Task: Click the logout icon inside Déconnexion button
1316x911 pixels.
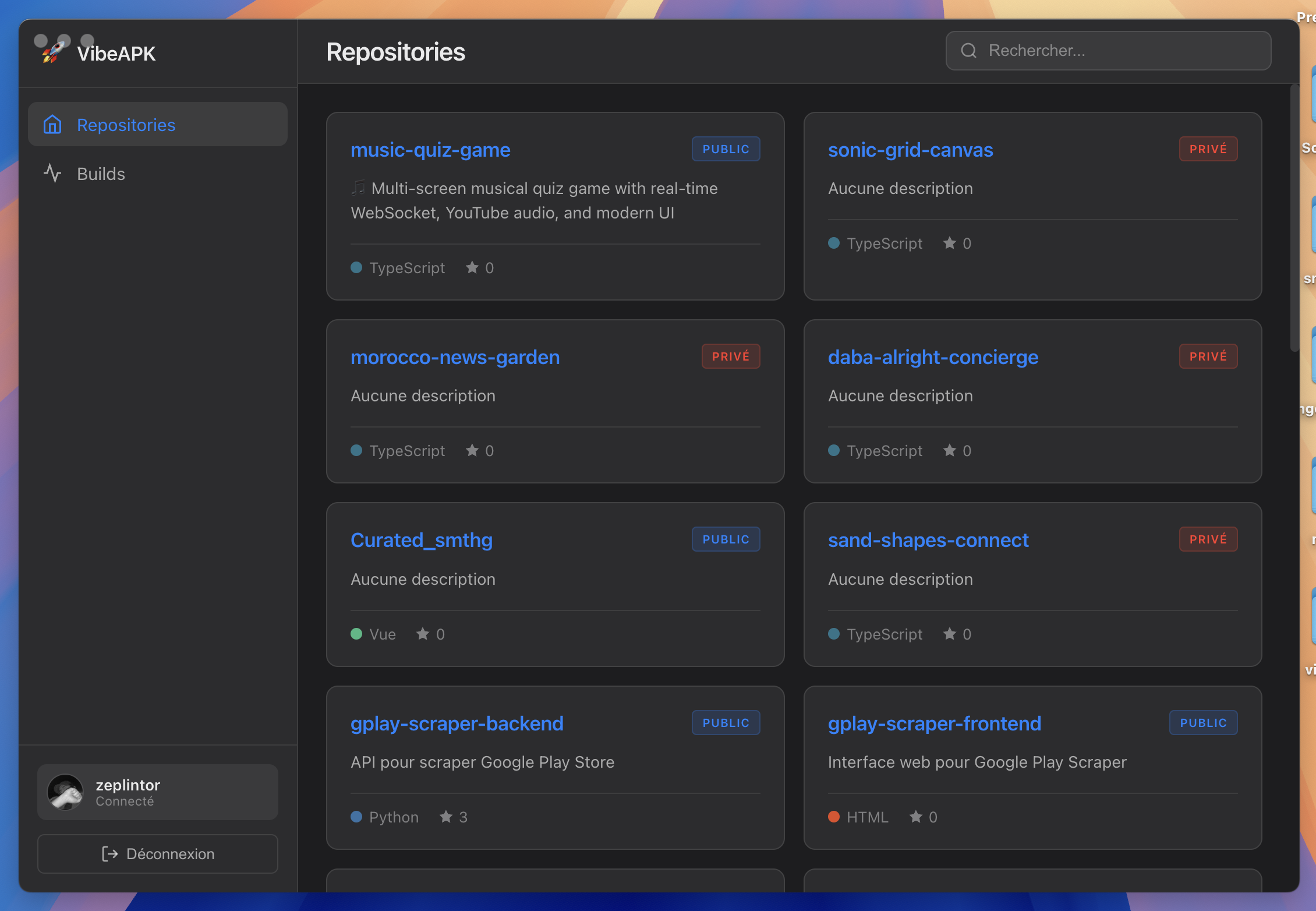Action: click(x=109, y=853)
